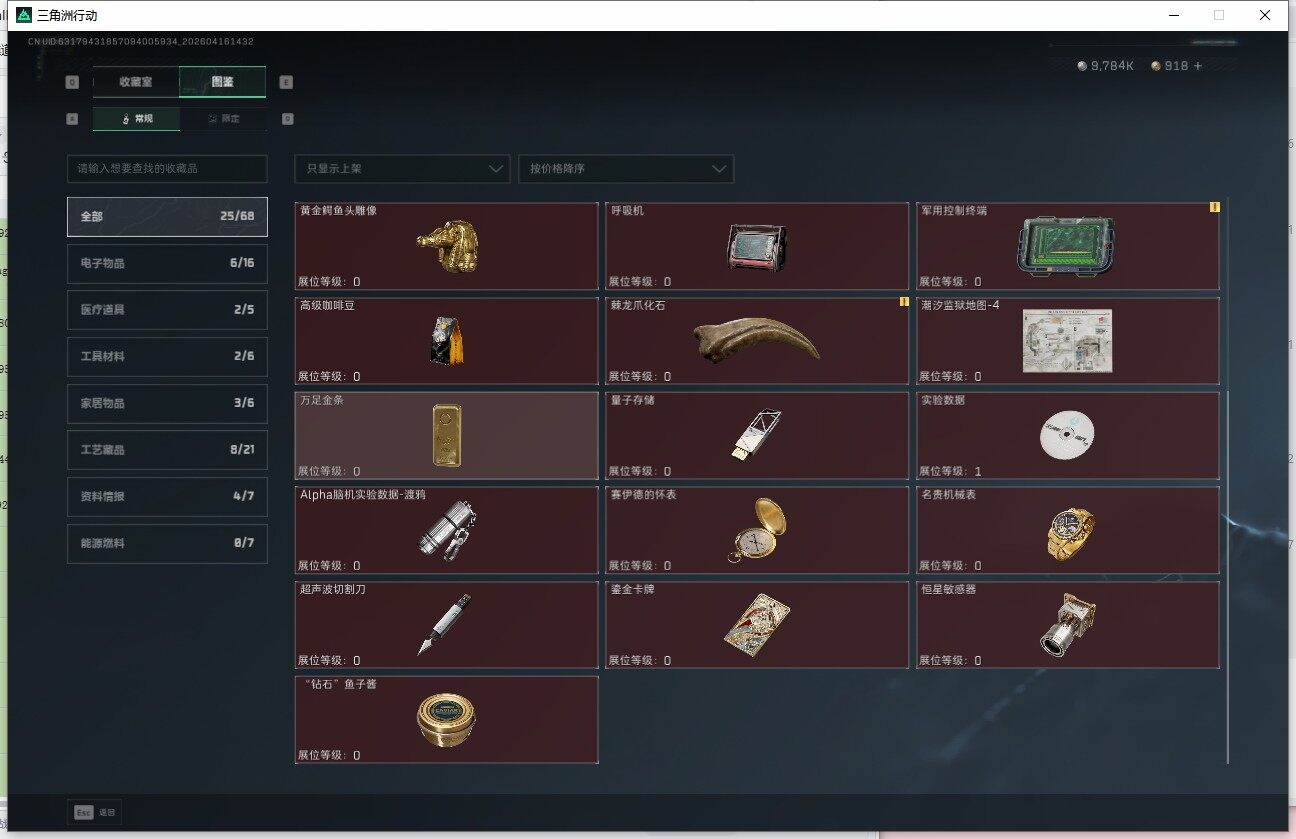Select the 恒星敏感器 sensor icon
The width and height of the screenshot is (1296, 839).
click(1067, 625)
